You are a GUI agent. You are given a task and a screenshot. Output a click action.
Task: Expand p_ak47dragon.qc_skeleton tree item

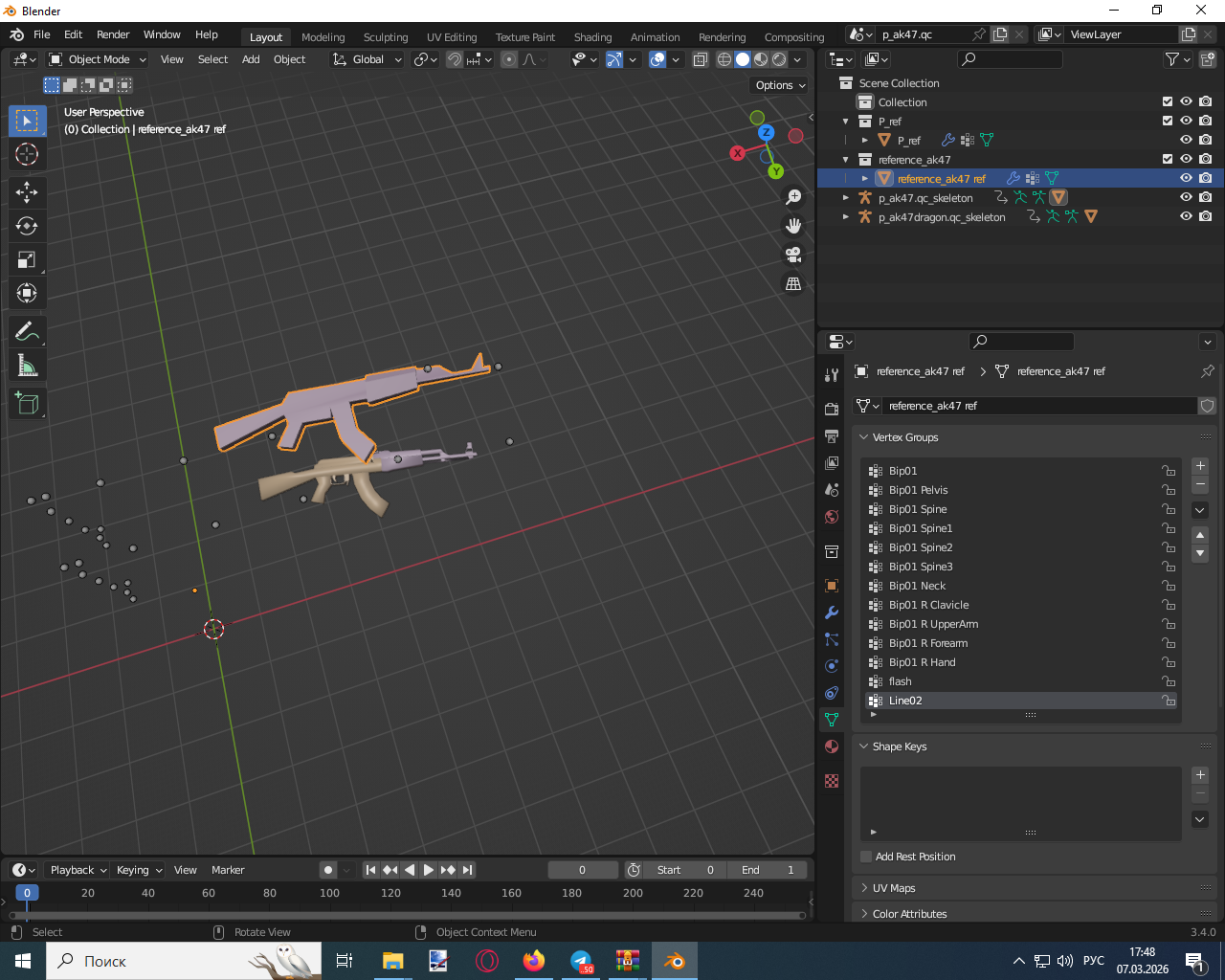[x=846, y=217]
